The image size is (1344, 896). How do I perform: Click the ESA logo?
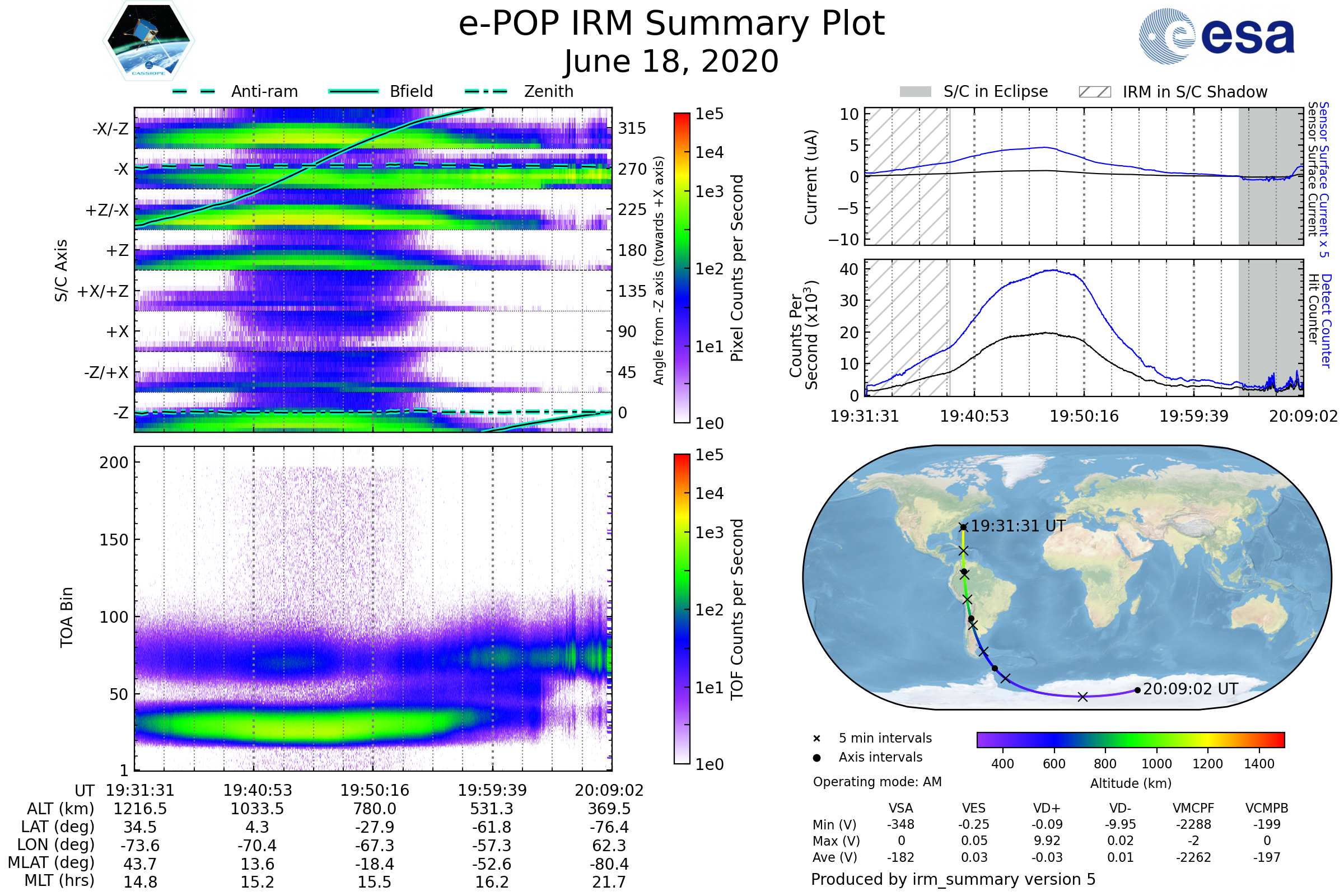pyautogui.click(x=1216, y=36)
